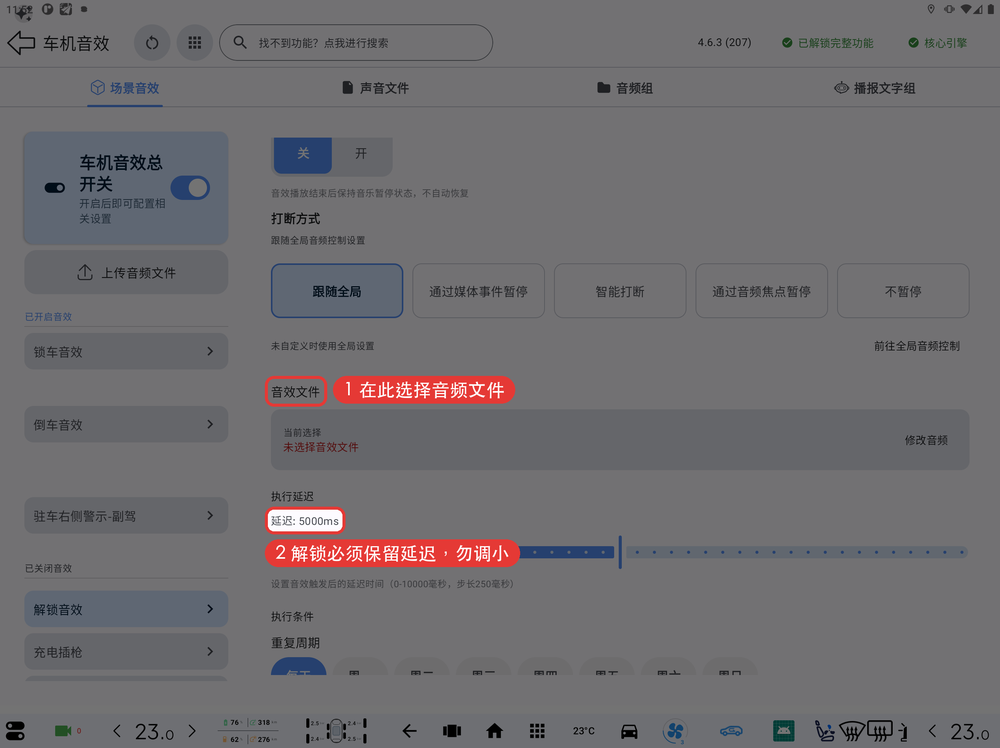Open the battery and range stats widget
The width and height of the screenshot is (1000, 748).
[250, 731]
